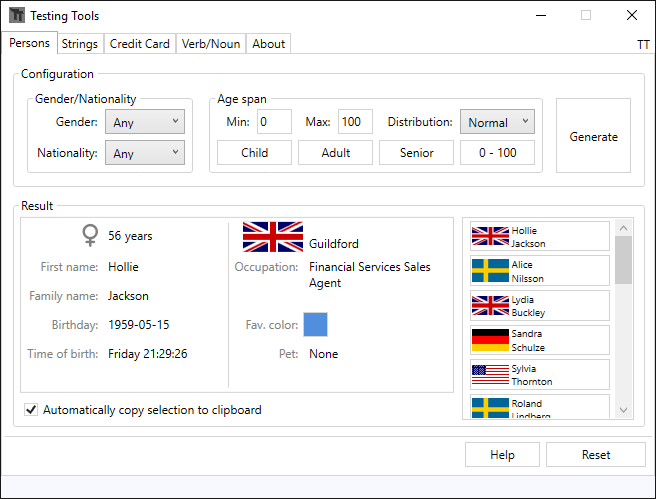
Task: Click the pet value None
Action: (x=323, y=354)
